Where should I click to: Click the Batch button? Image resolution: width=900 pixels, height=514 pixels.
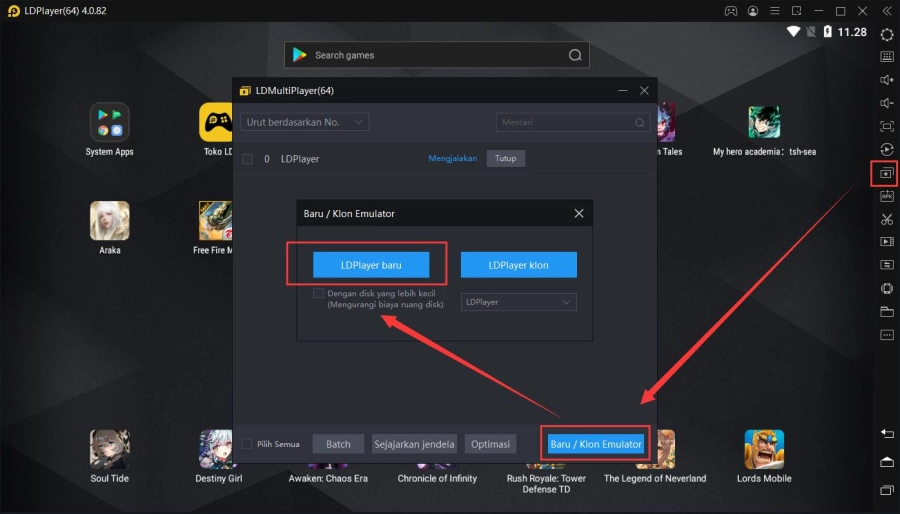338,444
